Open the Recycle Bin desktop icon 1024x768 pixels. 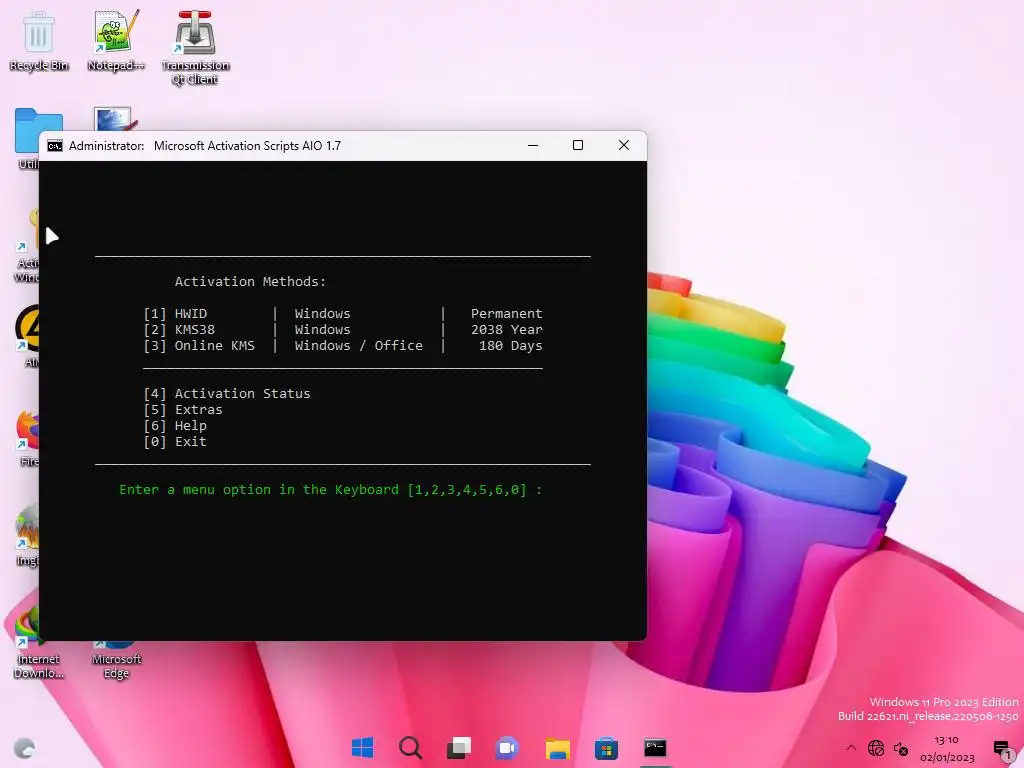coord(39,40)
